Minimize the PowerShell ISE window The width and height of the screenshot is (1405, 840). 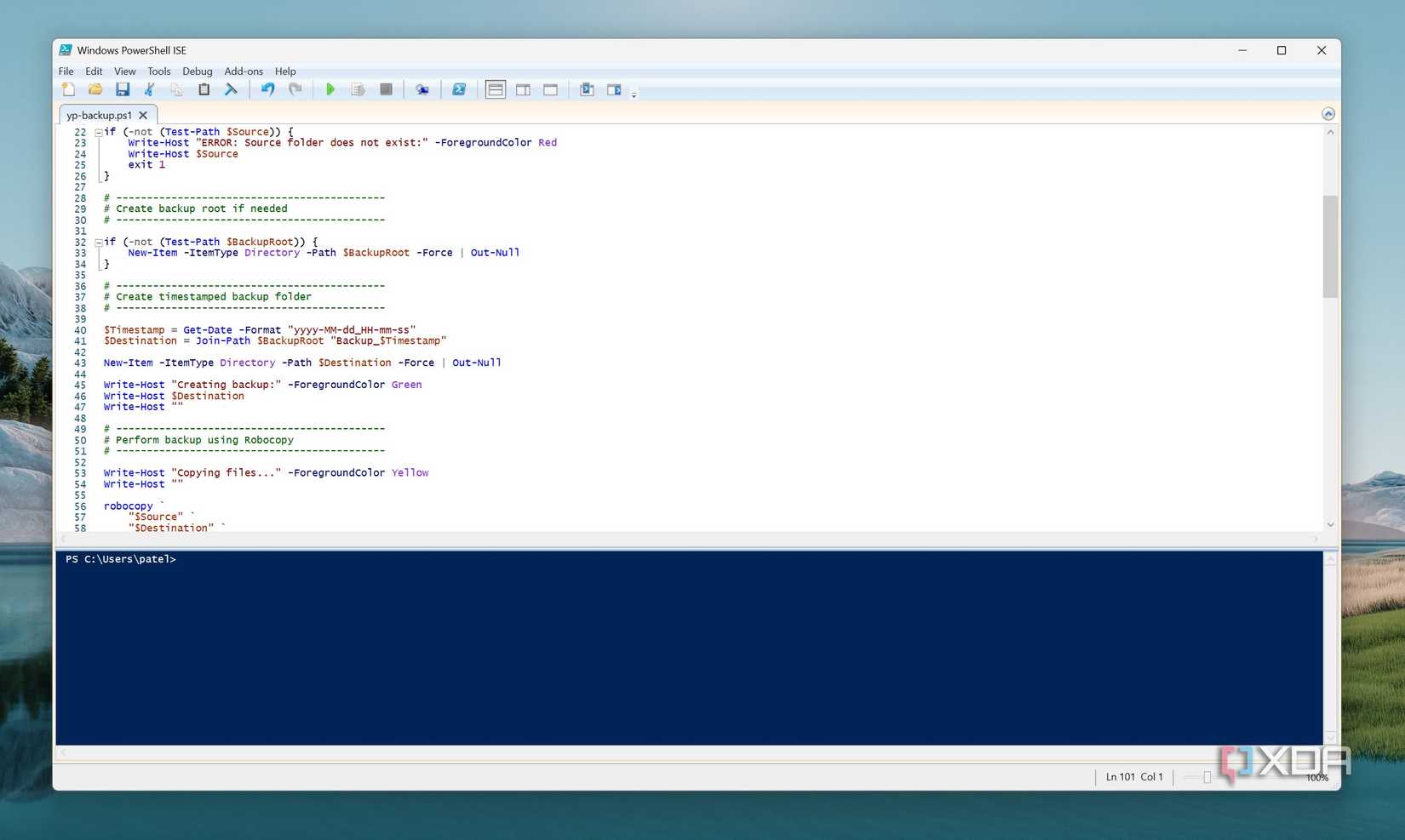(1242, 50)
